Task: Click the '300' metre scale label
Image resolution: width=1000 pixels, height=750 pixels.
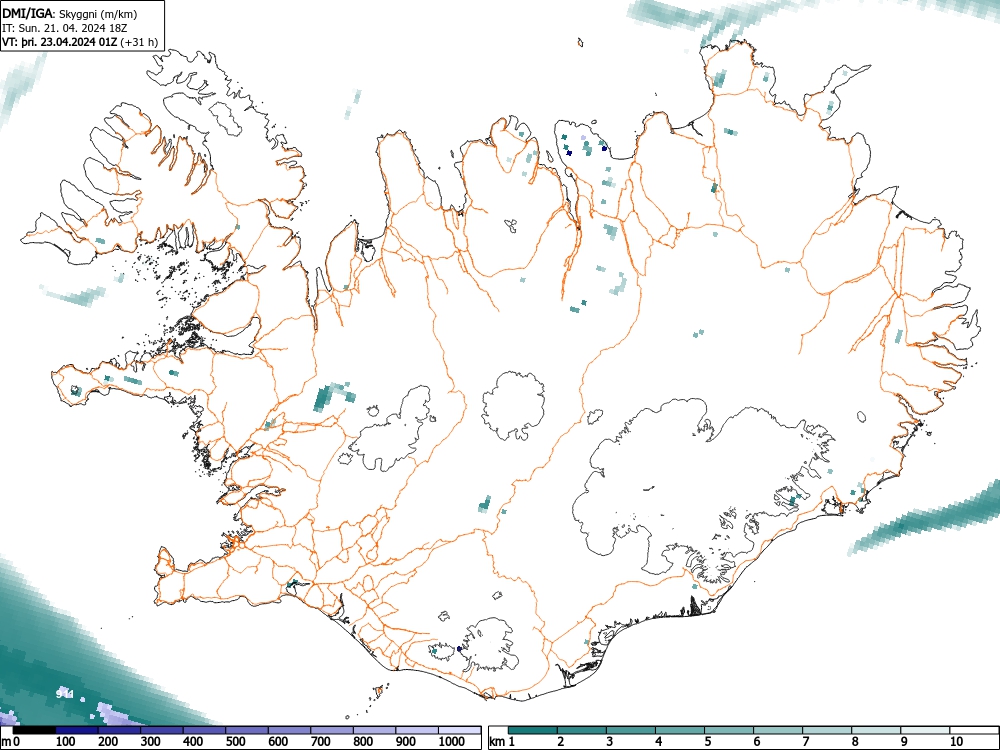Action: click(151, 742)
